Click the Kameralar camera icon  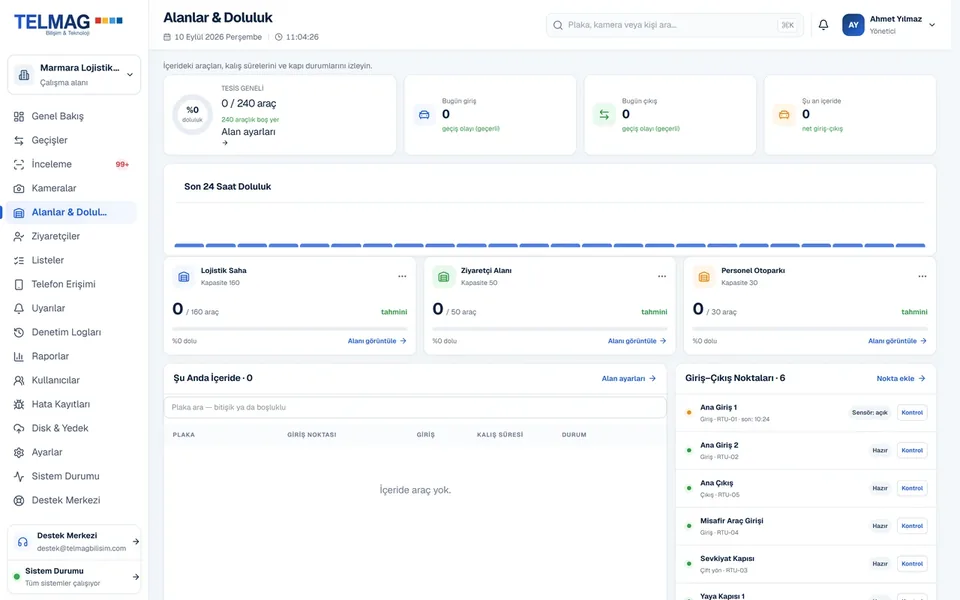coord(19,189)
